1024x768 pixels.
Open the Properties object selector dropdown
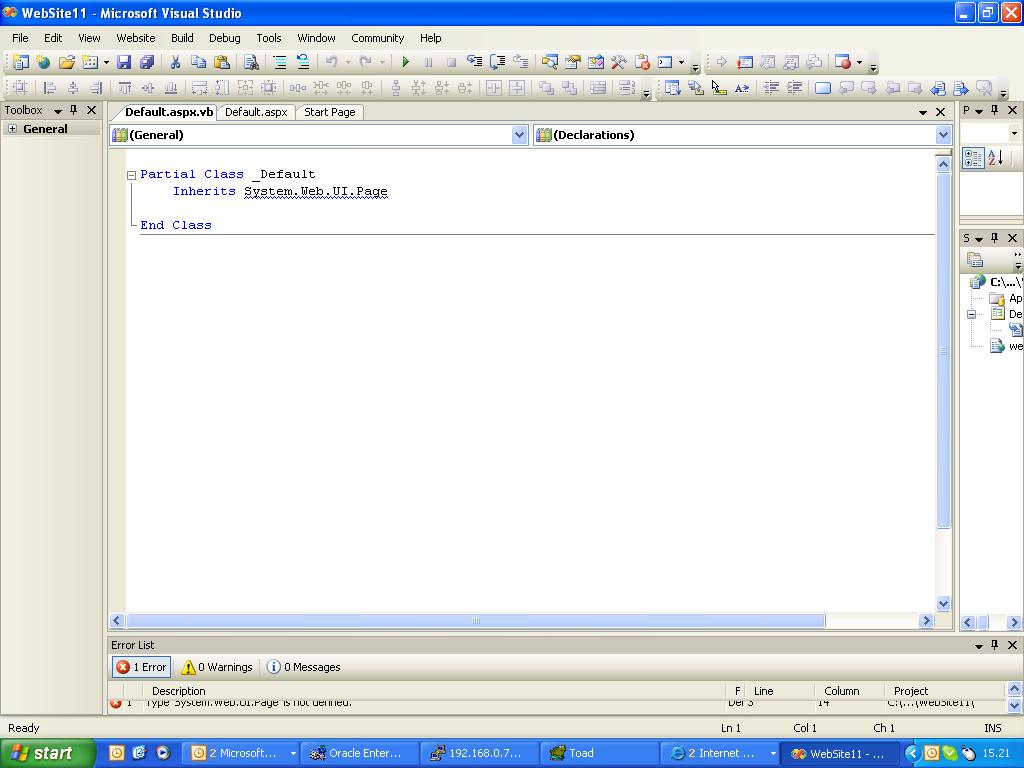point(1014,133)
